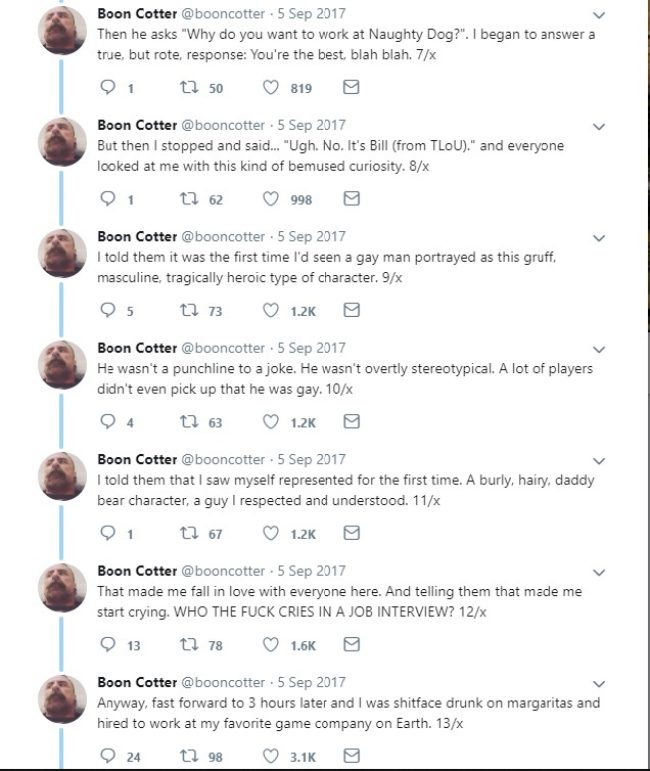Retweet the tweet with 67 retweets

pos(189,533)
